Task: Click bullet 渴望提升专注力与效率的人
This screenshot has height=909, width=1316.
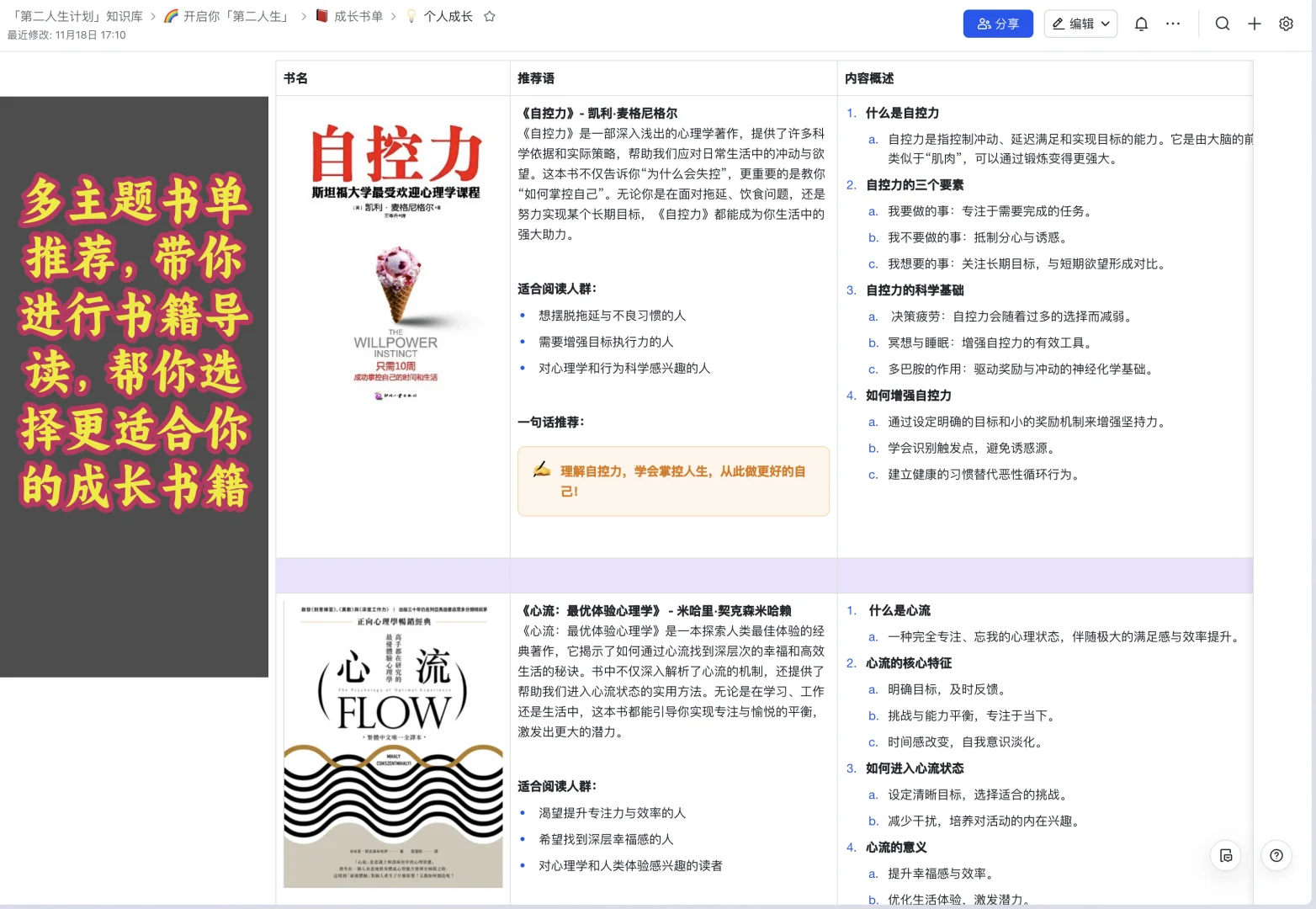Action: tap(612, 812)
